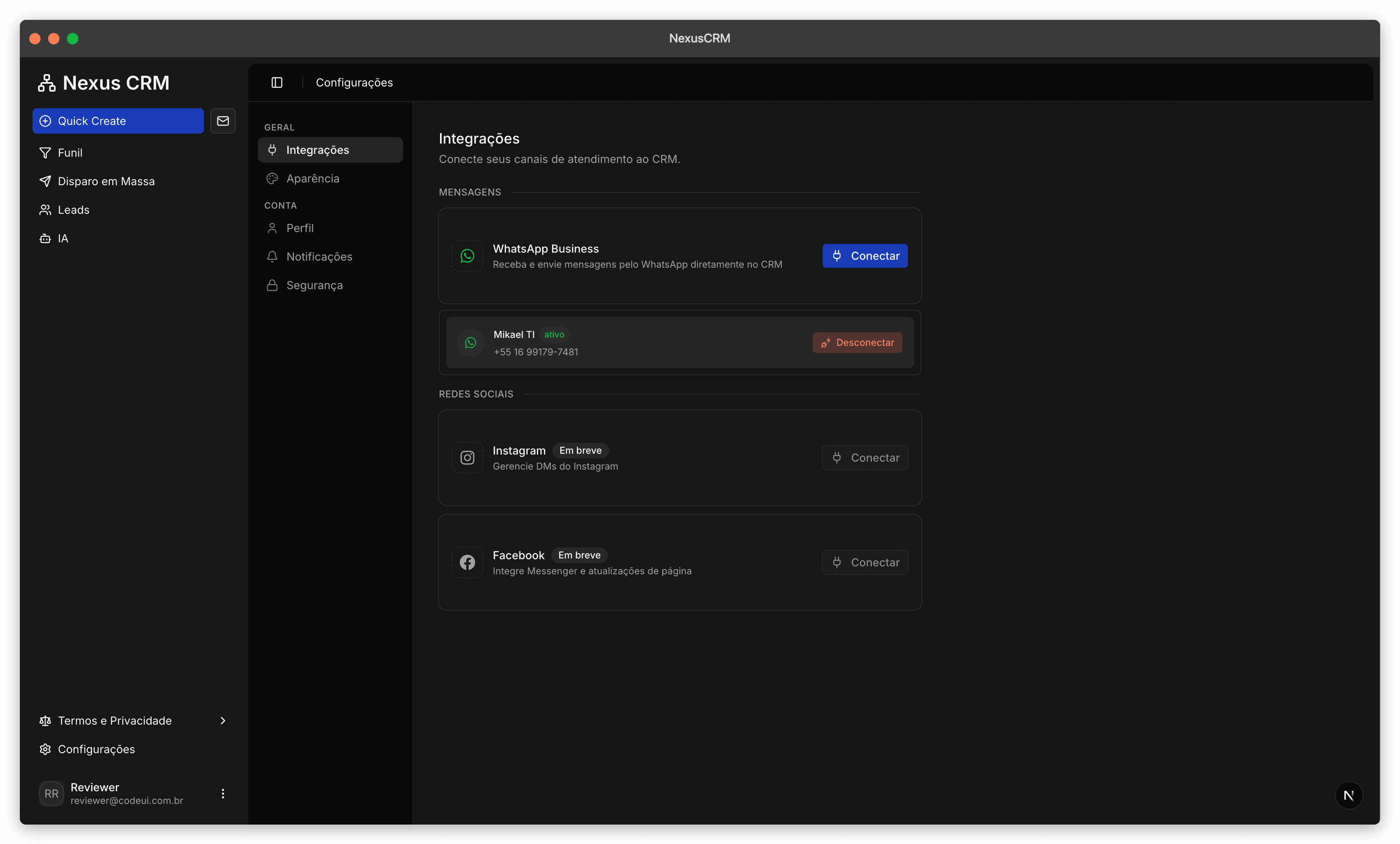The height and width of the screenshot is (844, 1400).
Task: Click the unplug icon in Desconectar
Action: coord(825,343)
